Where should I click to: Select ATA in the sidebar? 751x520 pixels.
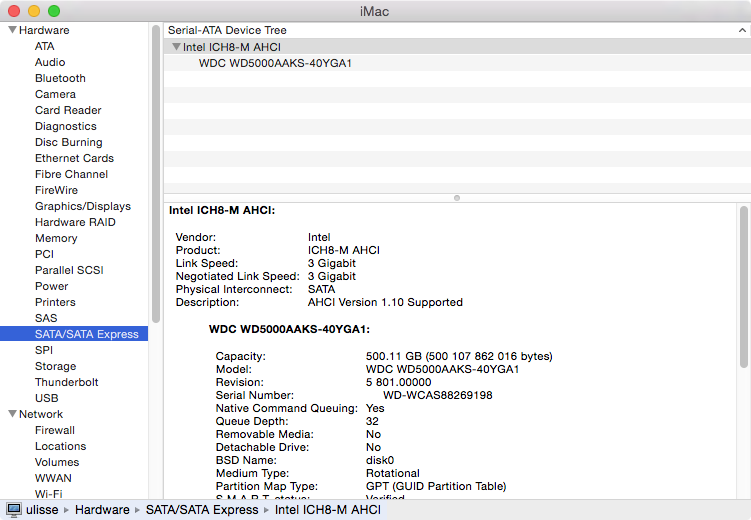tap(45, 46)
